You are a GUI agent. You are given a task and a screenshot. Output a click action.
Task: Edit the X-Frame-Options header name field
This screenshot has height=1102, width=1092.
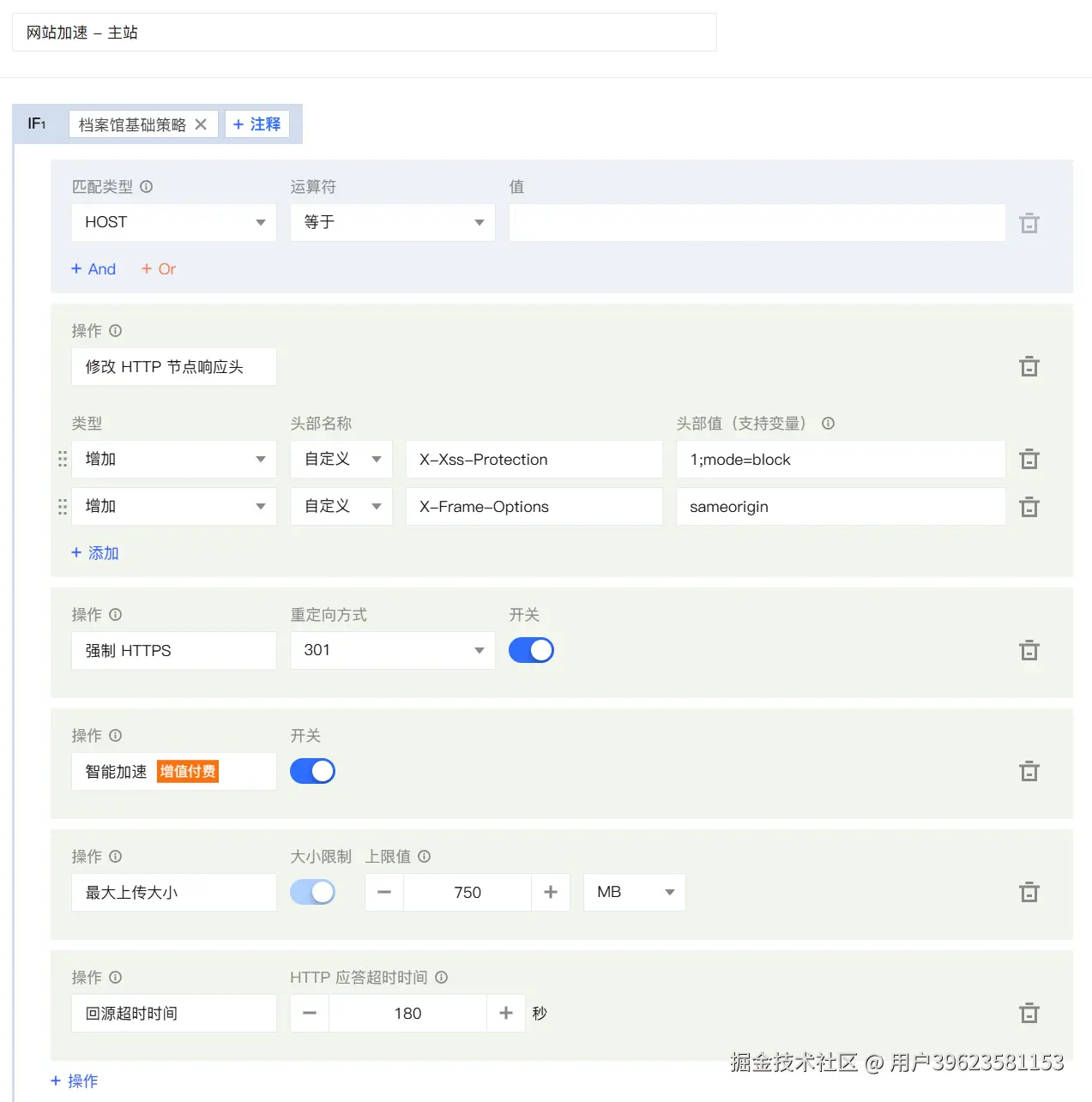tap(534, 506)
